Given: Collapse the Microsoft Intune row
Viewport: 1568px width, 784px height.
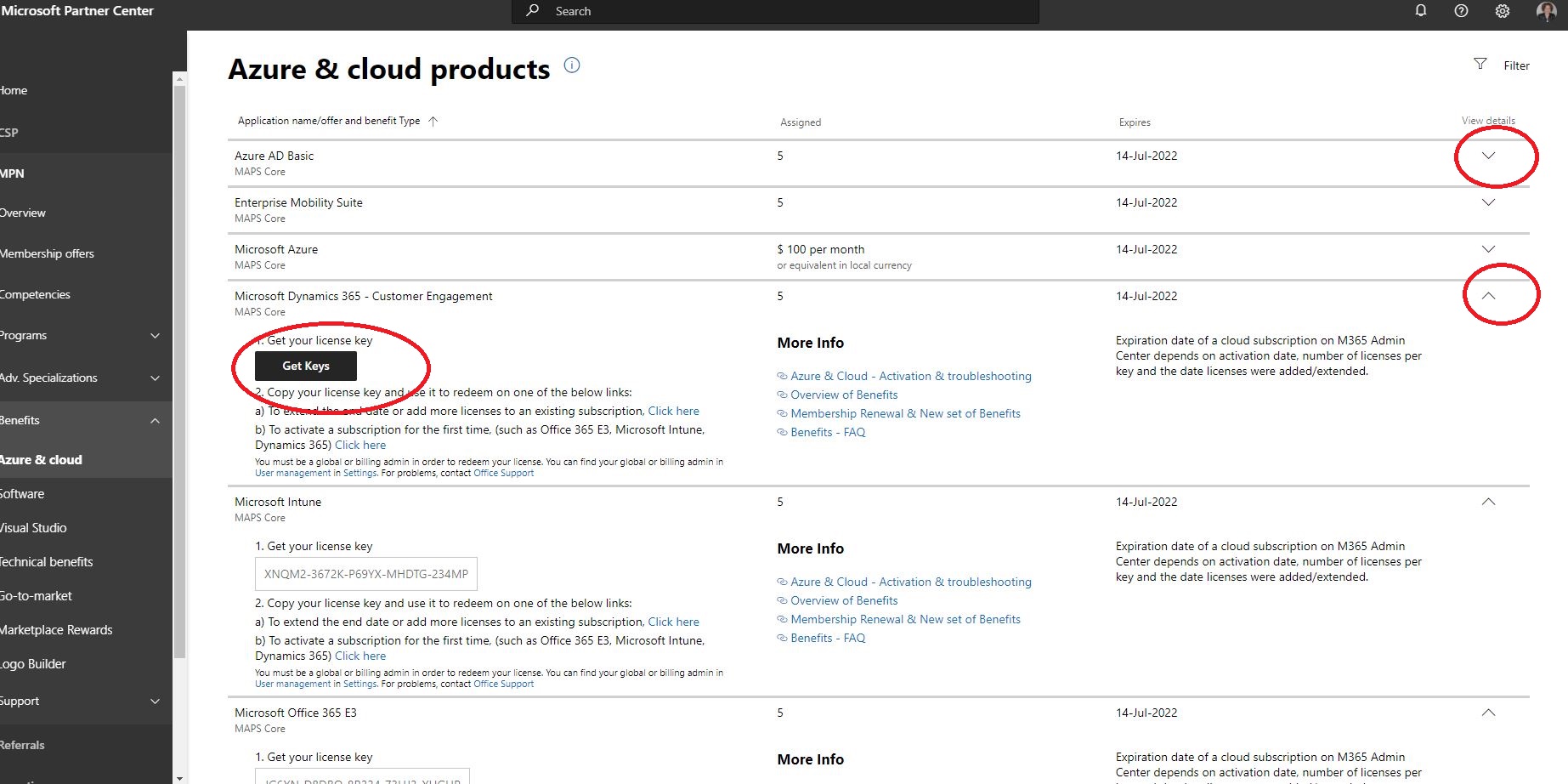Looking at the screenshot, I should pos(1488,502).
